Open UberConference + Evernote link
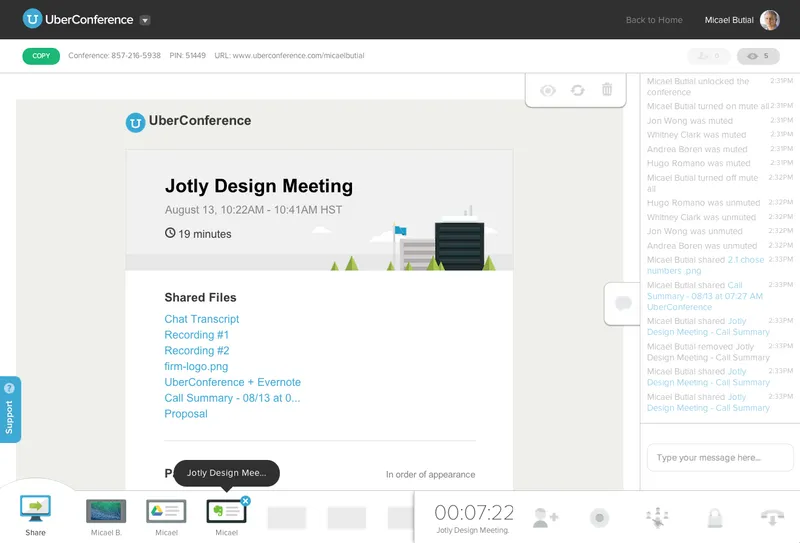The image size is (800, 543). [233, 382]
